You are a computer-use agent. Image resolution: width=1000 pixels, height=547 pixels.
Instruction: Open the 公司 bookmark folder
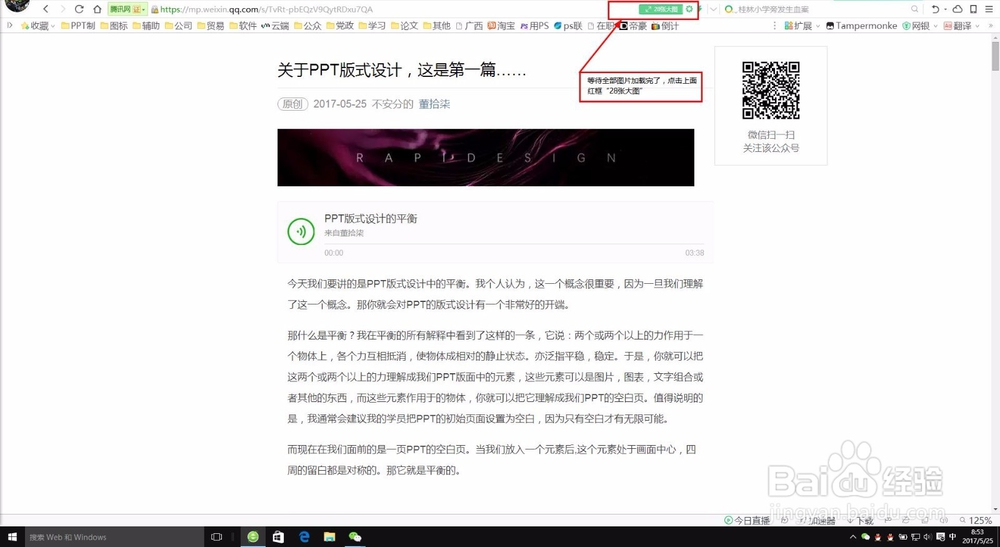[x=179, y=26]
